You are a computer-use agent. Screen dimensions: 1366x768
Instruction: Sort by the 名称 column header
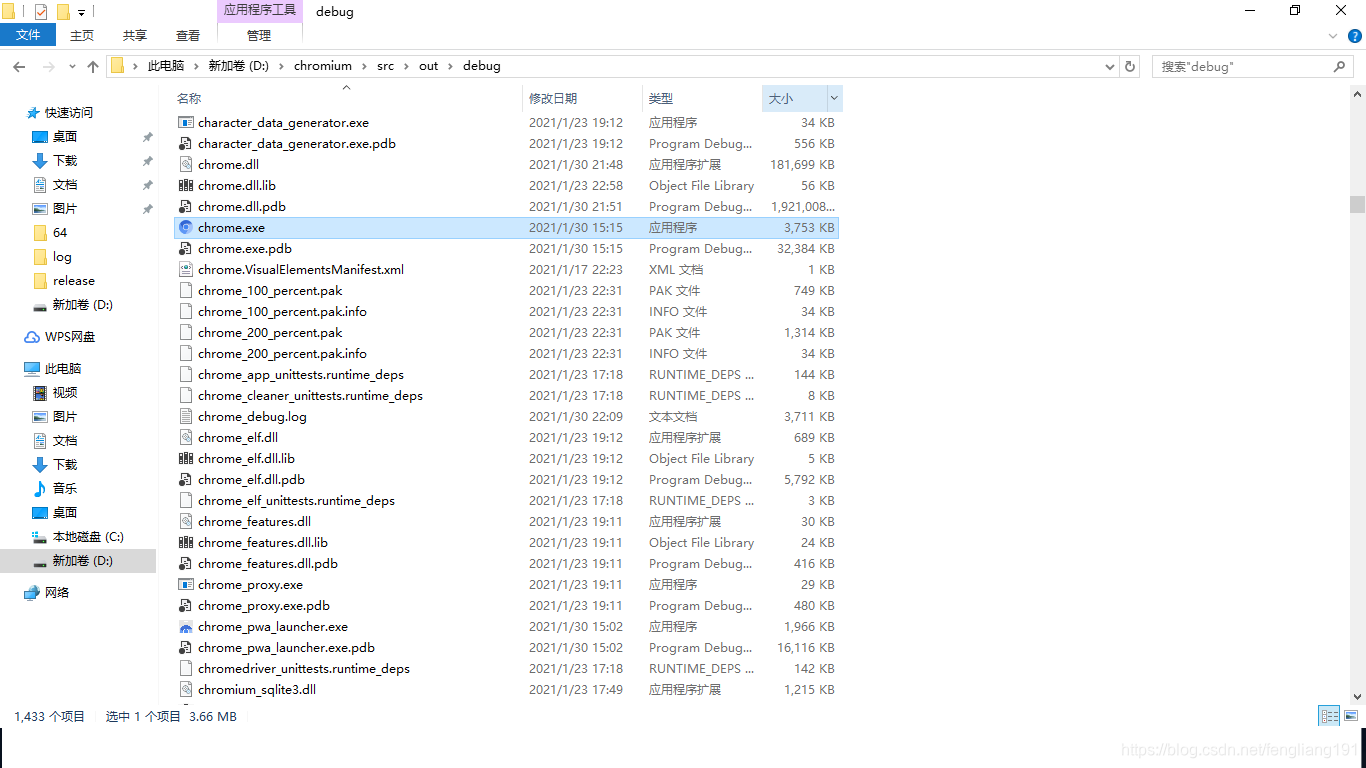(189, 98)
